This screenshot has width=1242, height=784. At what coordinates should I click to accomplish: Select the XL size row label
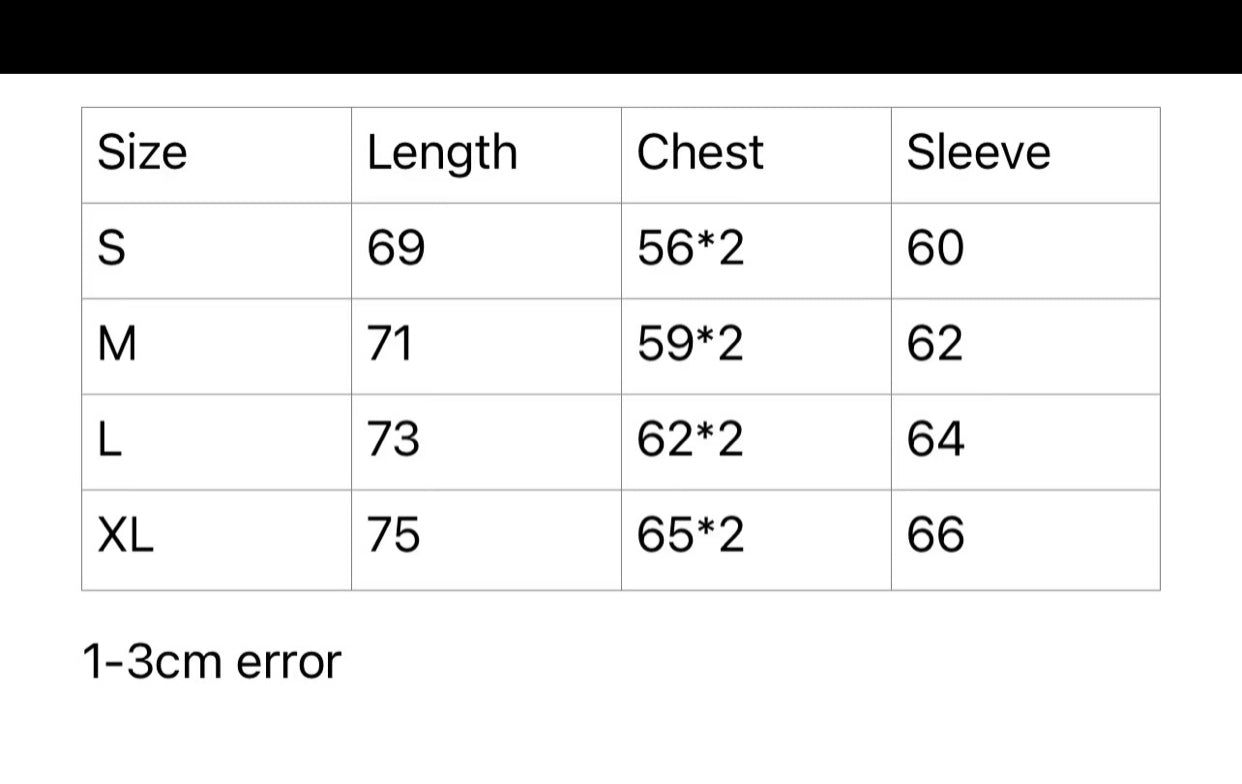[x=126, y=537]
